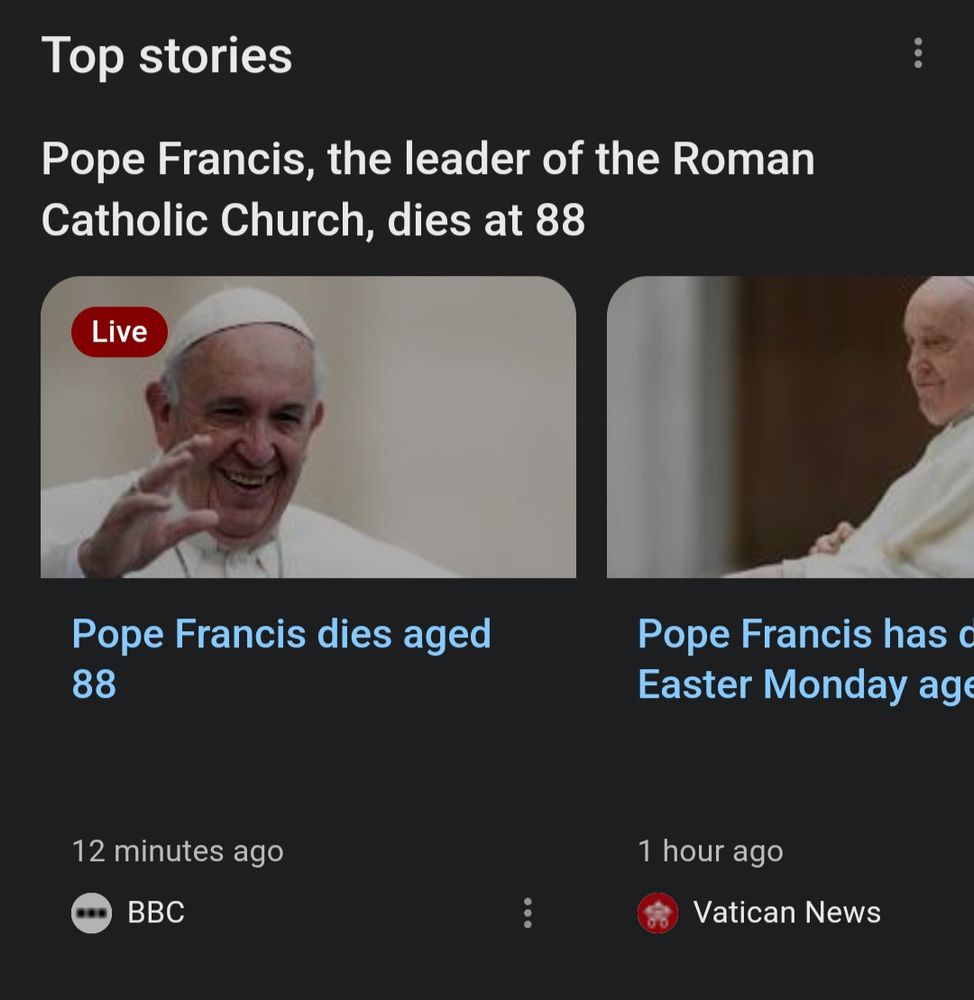
Task: Tap the "Catholic Church, dies at 88" headline line
Action: (313, 220)
